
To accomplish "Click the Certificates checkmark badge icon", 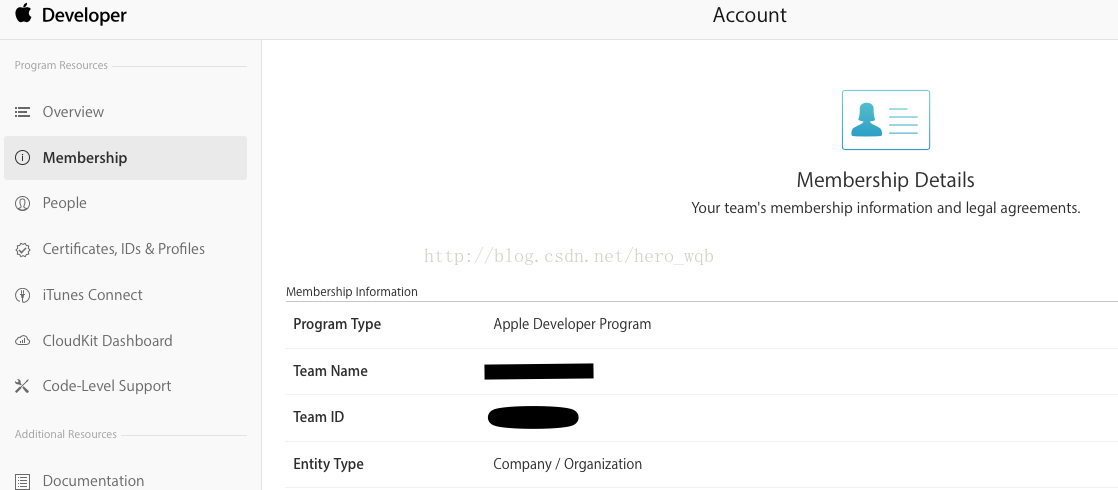I will point(23,250).
